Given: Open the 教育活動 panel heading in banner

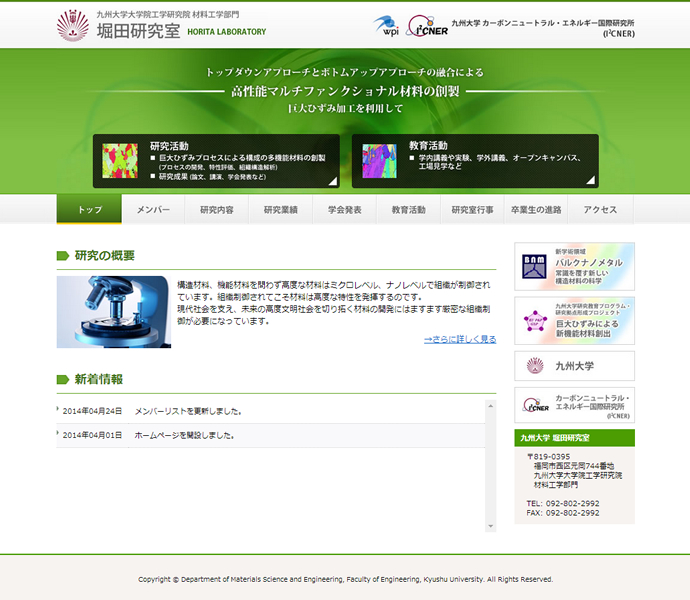Looking at the screenshot, I should click(428, 145).
